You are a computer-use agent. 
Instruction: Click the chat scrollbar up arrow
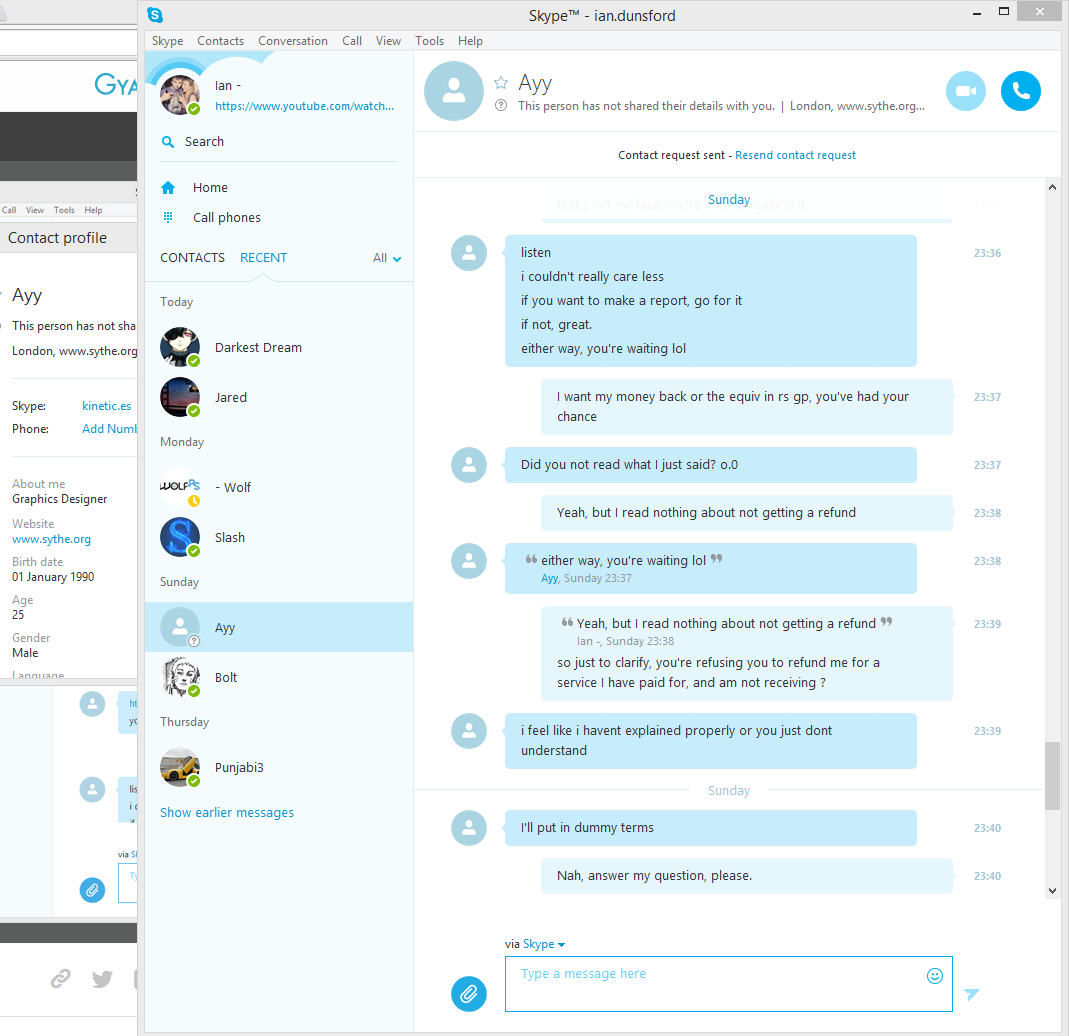click(x=1052, y=187)
